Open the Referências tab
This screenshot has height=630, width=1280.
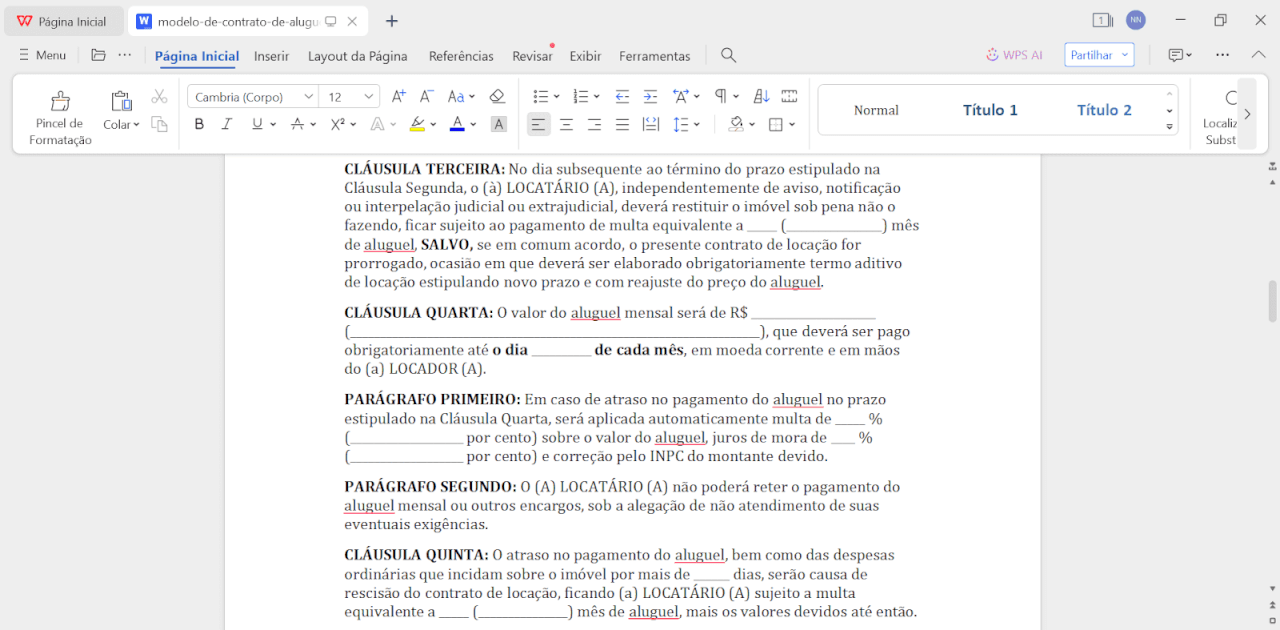(x=461, y=56)
